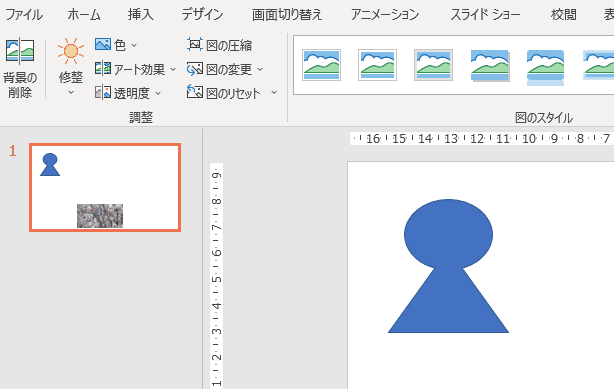Viewport: 614px width, 389px height.
Task: Click the 色 picture icon
Action: [103, 44]
